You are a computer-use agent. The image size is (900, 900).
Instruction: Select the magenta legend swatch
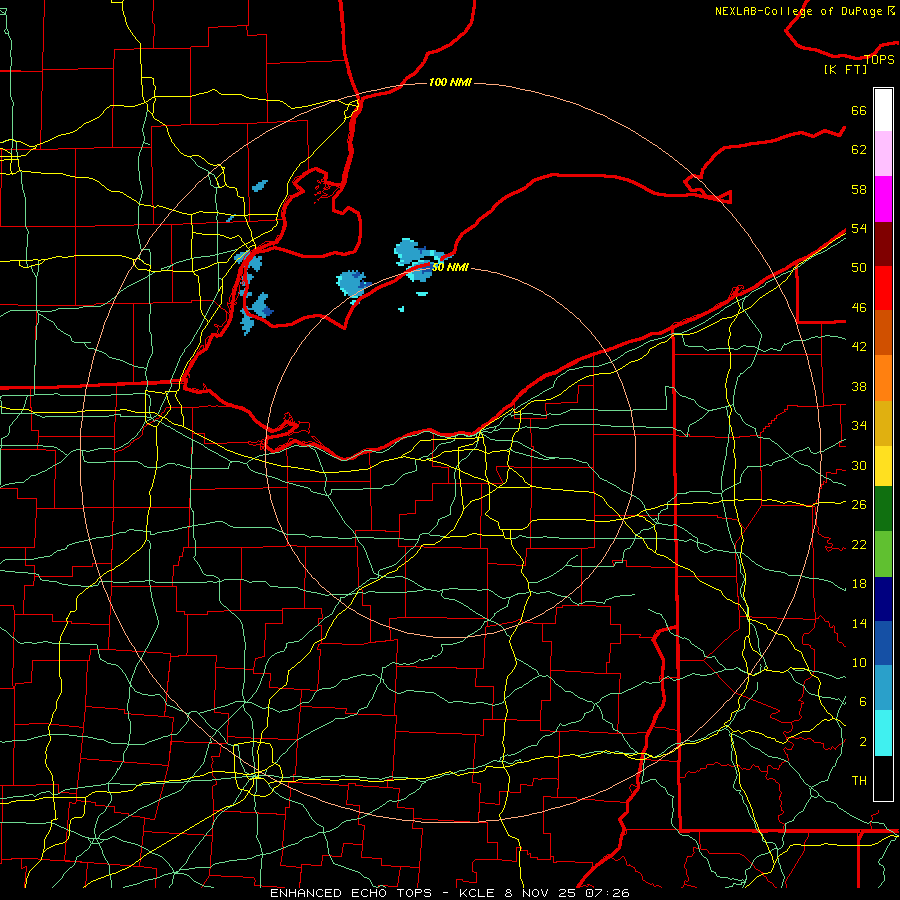coord(883,199)
